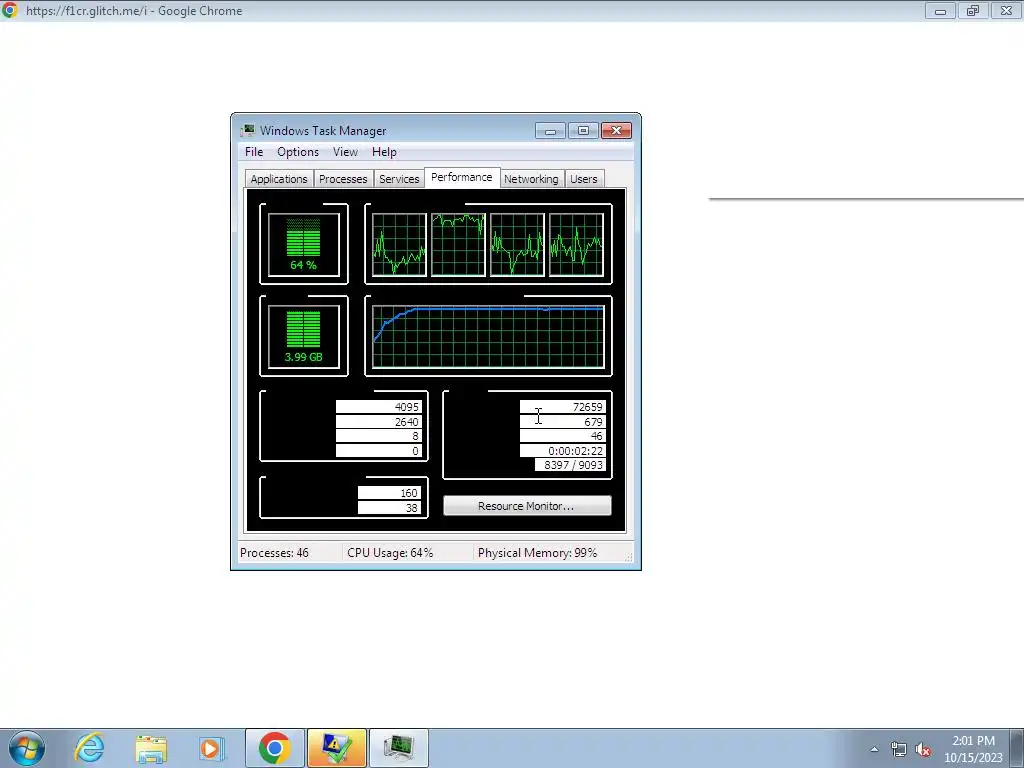Image resolution: width=1024 pixels, height=768 pixels.
Task: Open the File menu in Task Manager
Action: tap(253, 152)
